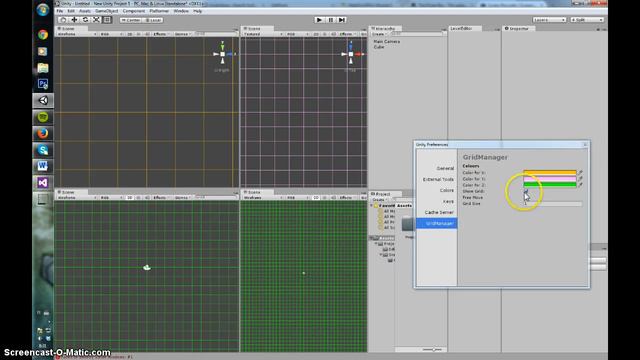640x360 pixels.
Task: Select the Rect transform tool in the toolbar
Action: click(107, 20)
